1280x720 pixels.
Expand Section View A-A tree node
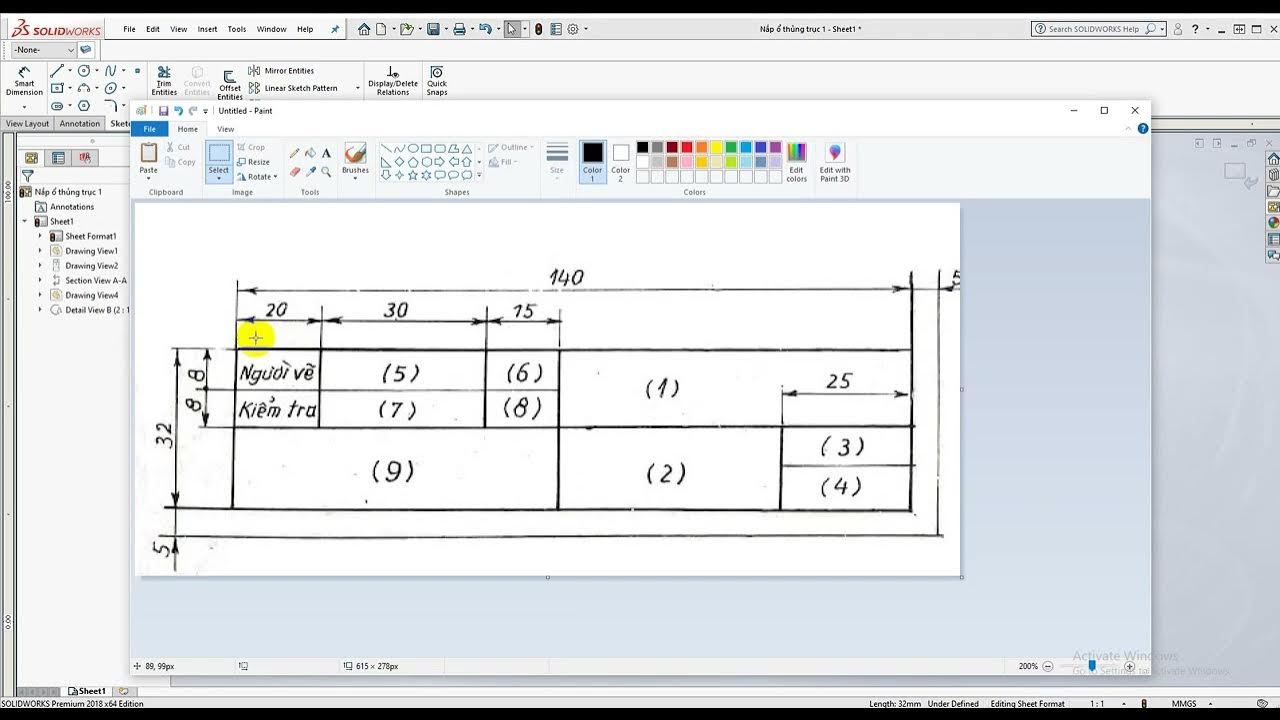point(41,280)
